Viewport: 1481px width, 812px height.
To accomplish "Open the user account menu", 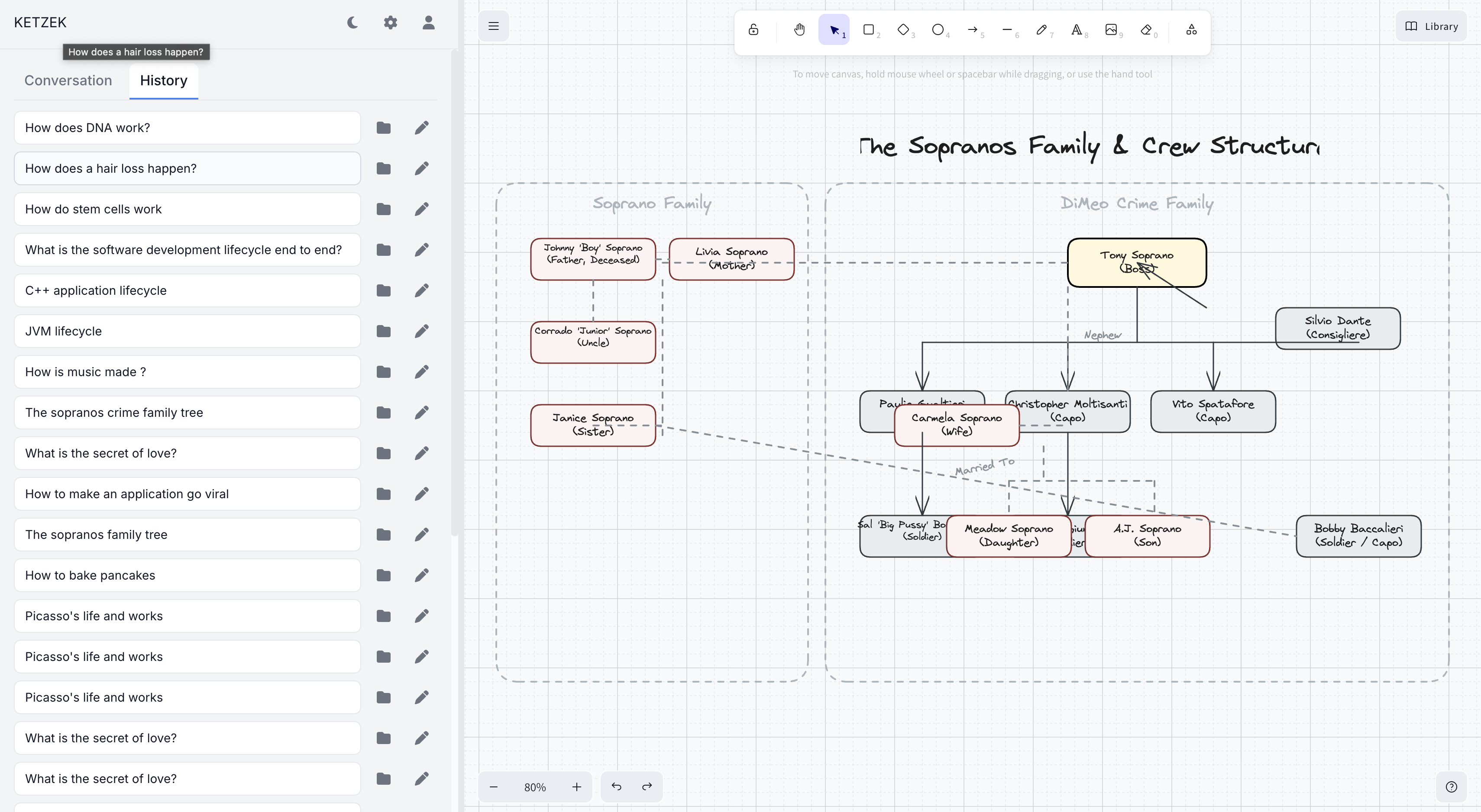I will click(428, 23).
